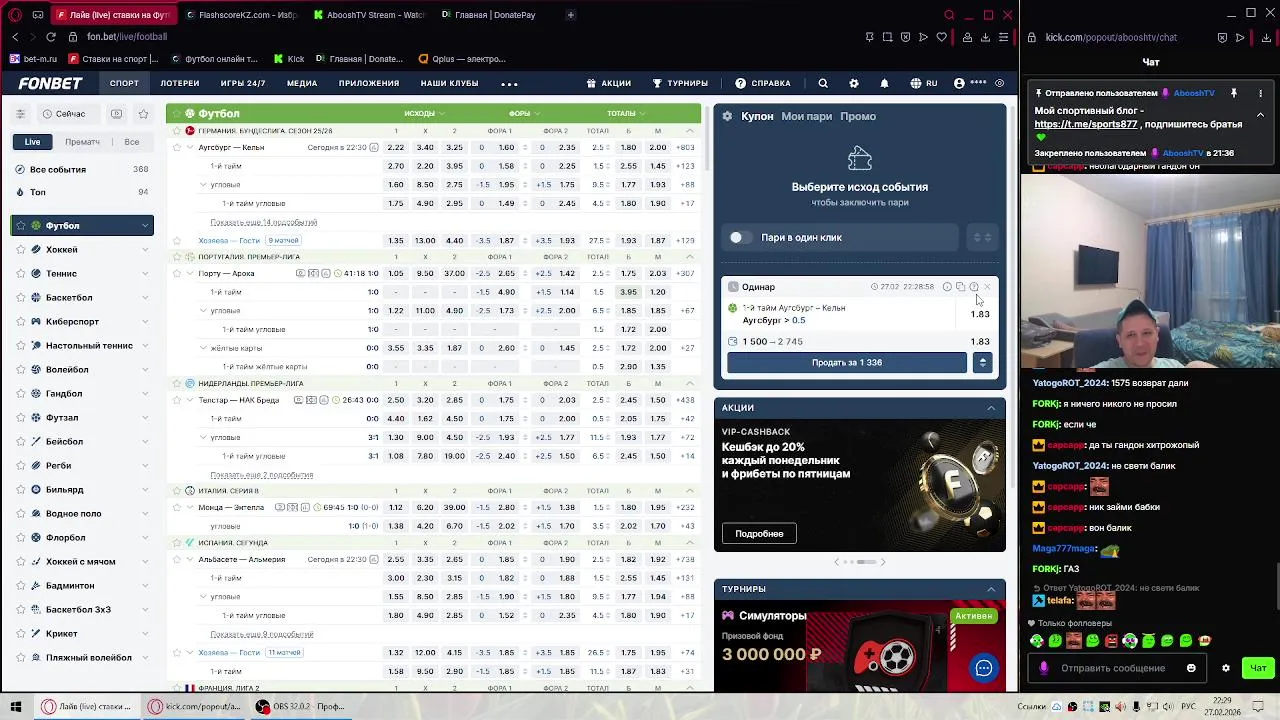Screen dimensions: 1280x720
Task: Collapse the pinned message in Kick chat
Action: click(x=1260, y=115)
